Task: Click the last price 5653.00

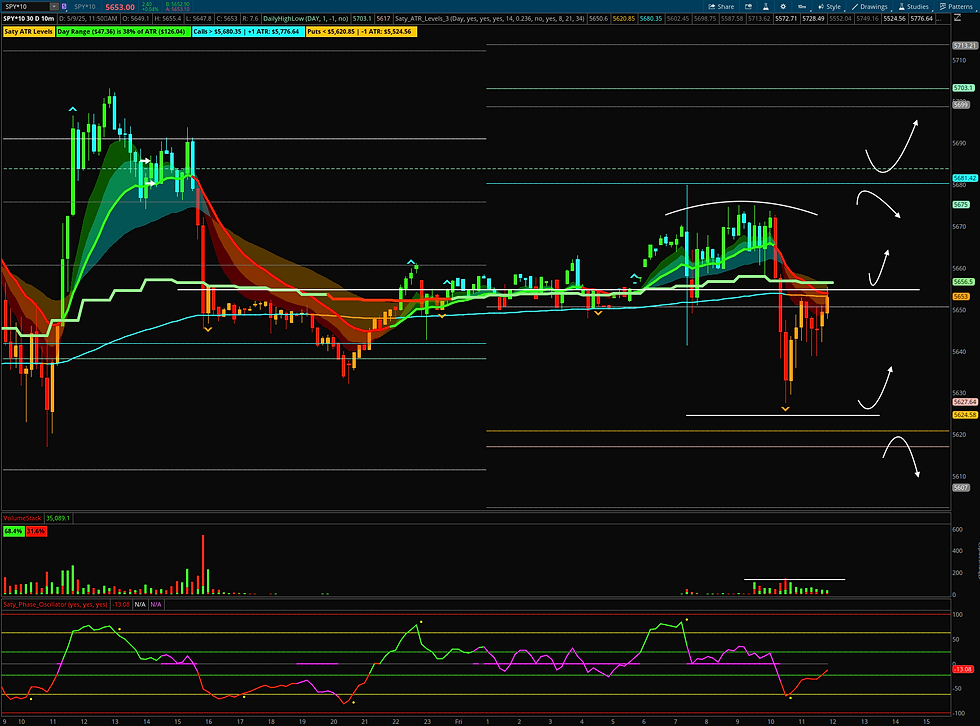Action: tap(119, 7)
